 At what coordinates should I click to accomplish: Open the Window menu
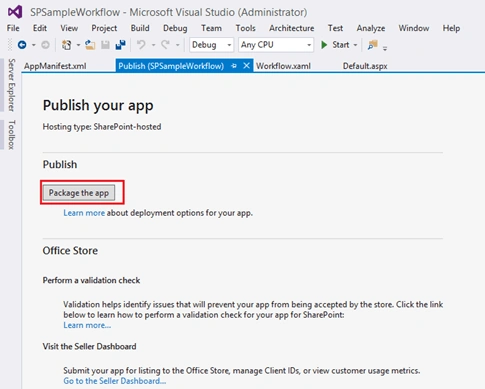pyautogui.click(x=414, y=28)
